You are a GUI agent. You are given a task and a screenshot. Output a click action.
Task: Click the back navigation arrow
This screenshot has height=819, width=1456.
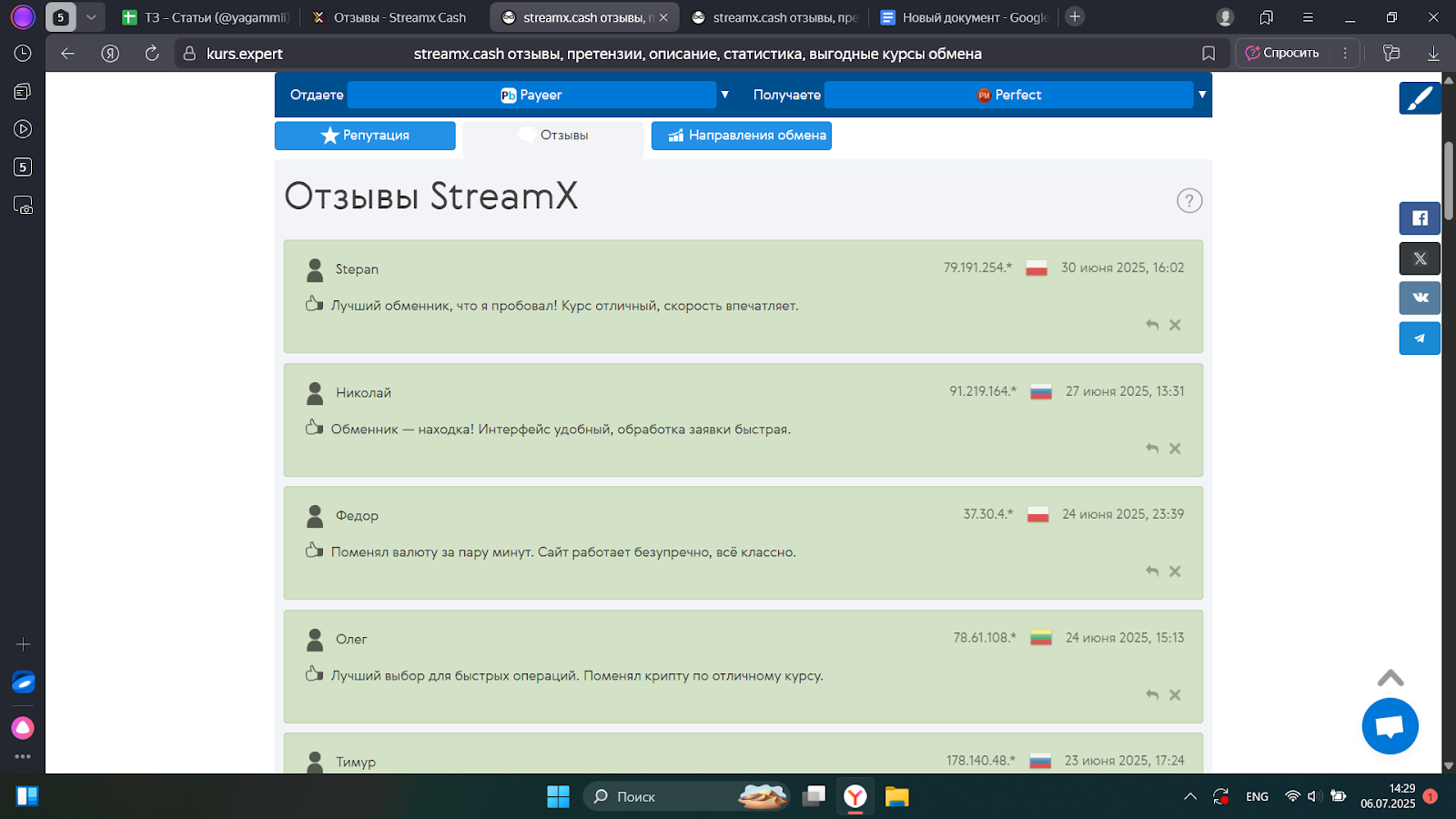67,54
